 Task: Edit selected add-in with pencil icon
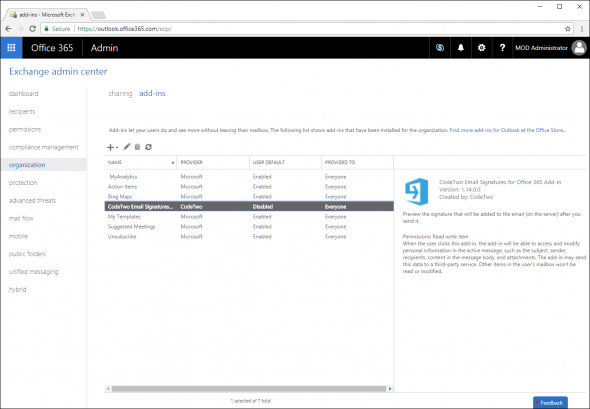(x=126, y=147)
